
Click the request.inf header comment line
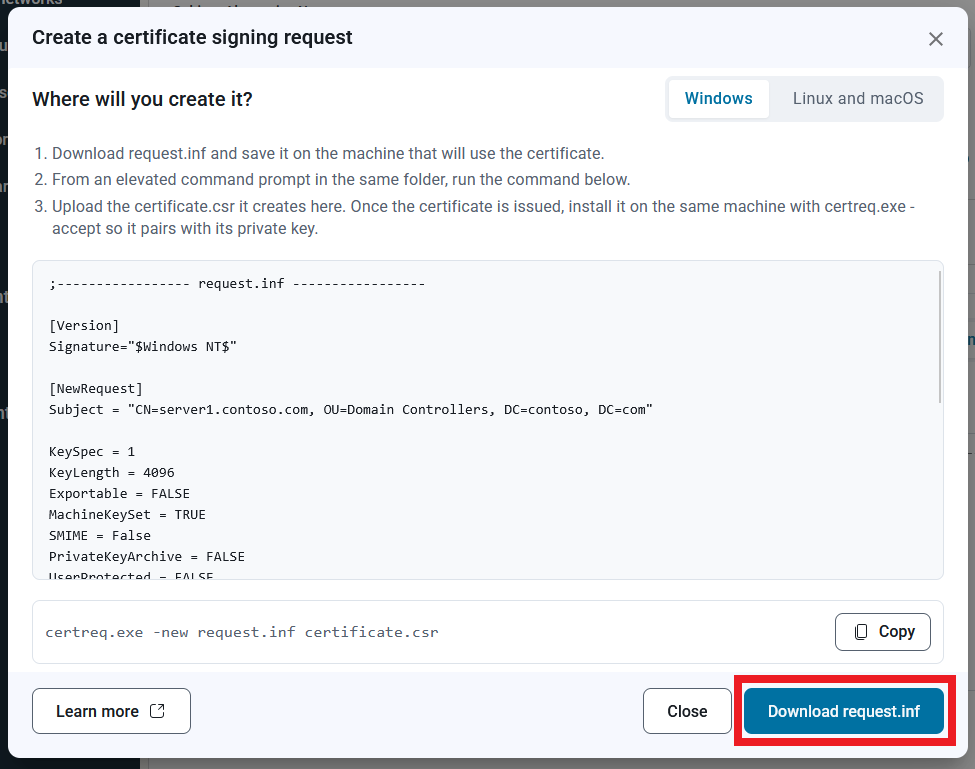[x=237, y=284]
